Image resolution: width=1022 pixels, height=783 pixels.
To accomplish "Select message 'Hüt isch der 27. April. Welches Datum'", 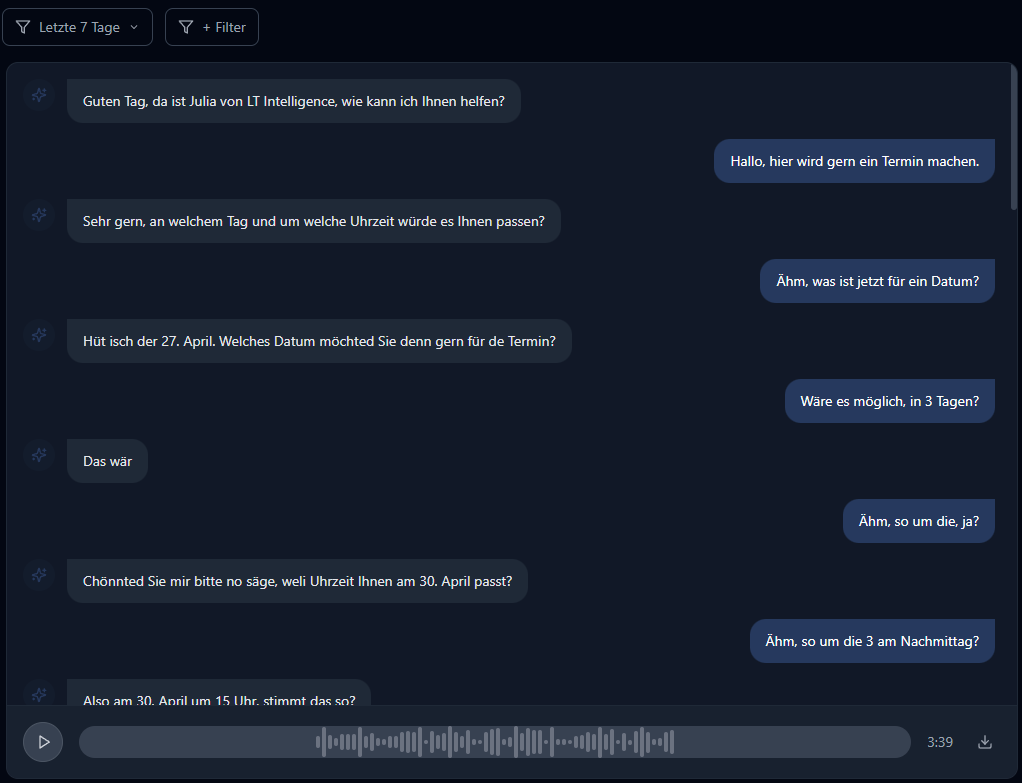I will coord(319,341).
